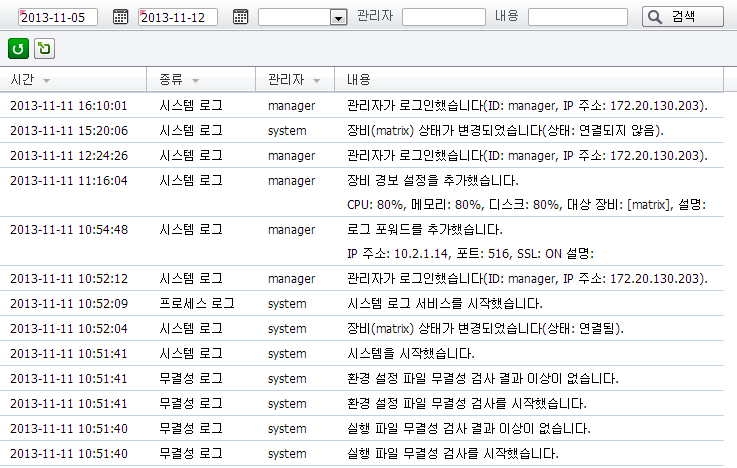This screenshot has height=468, width=737.
Task: Click the end date field 2013-11-12
Action: 178,17
